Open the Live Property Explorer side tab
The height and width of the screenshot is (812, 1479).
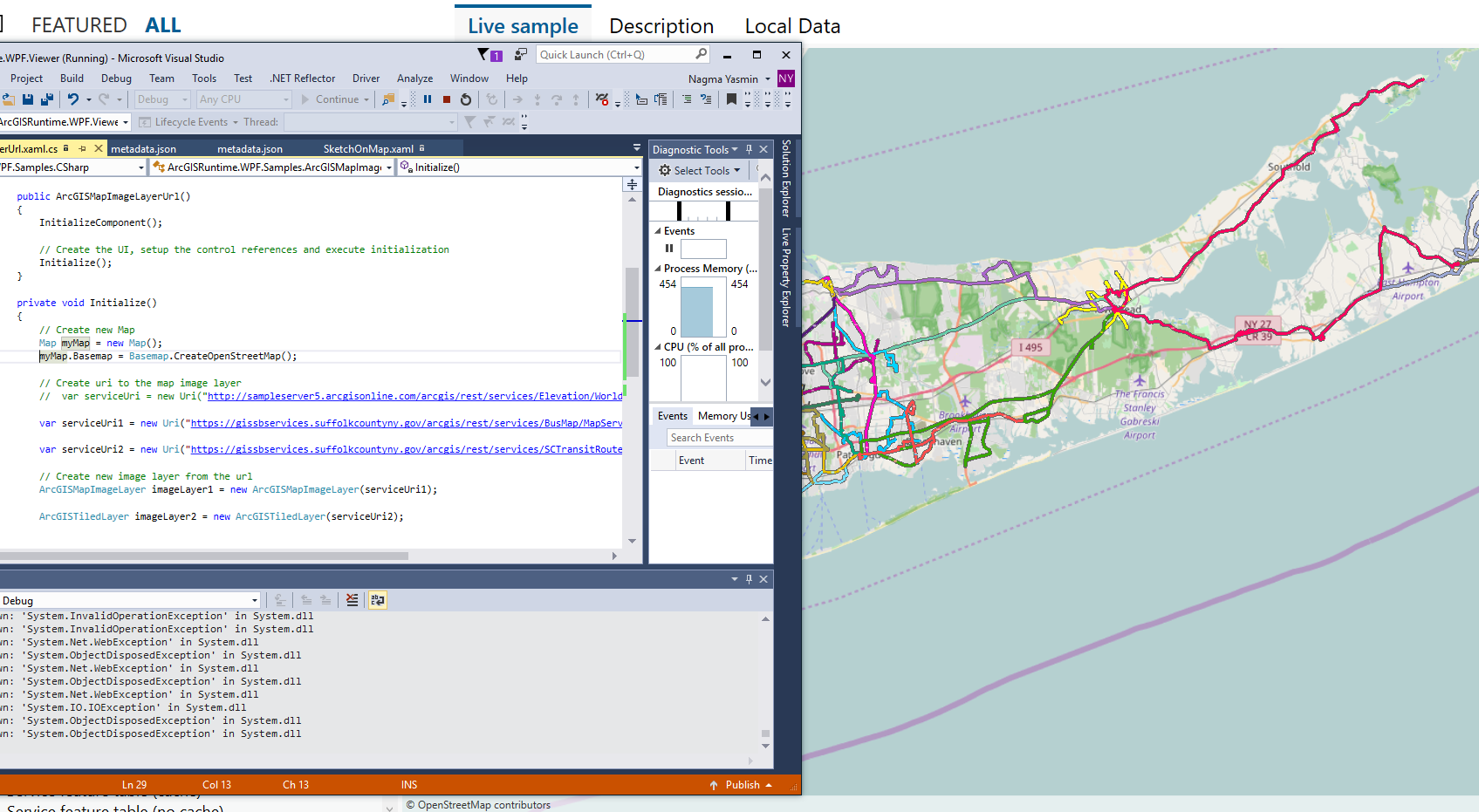786,277
